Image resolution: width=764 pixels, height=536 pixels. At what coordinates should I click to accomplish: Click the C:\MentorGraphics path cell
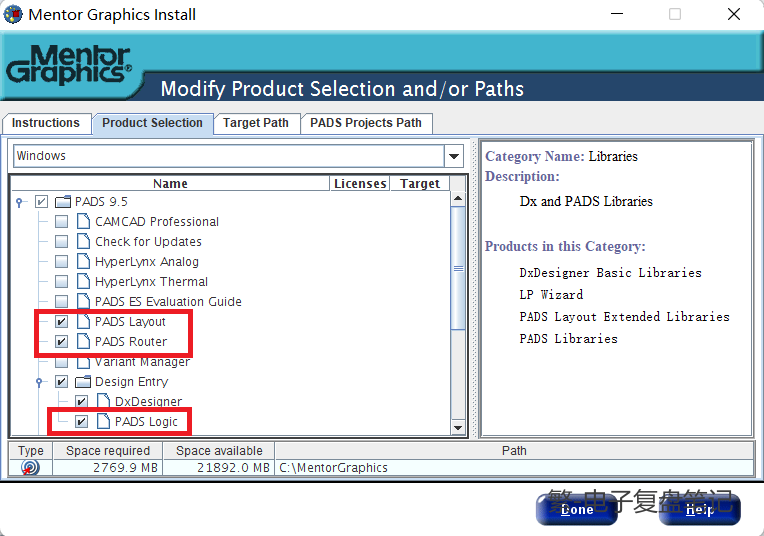point(514,468)
